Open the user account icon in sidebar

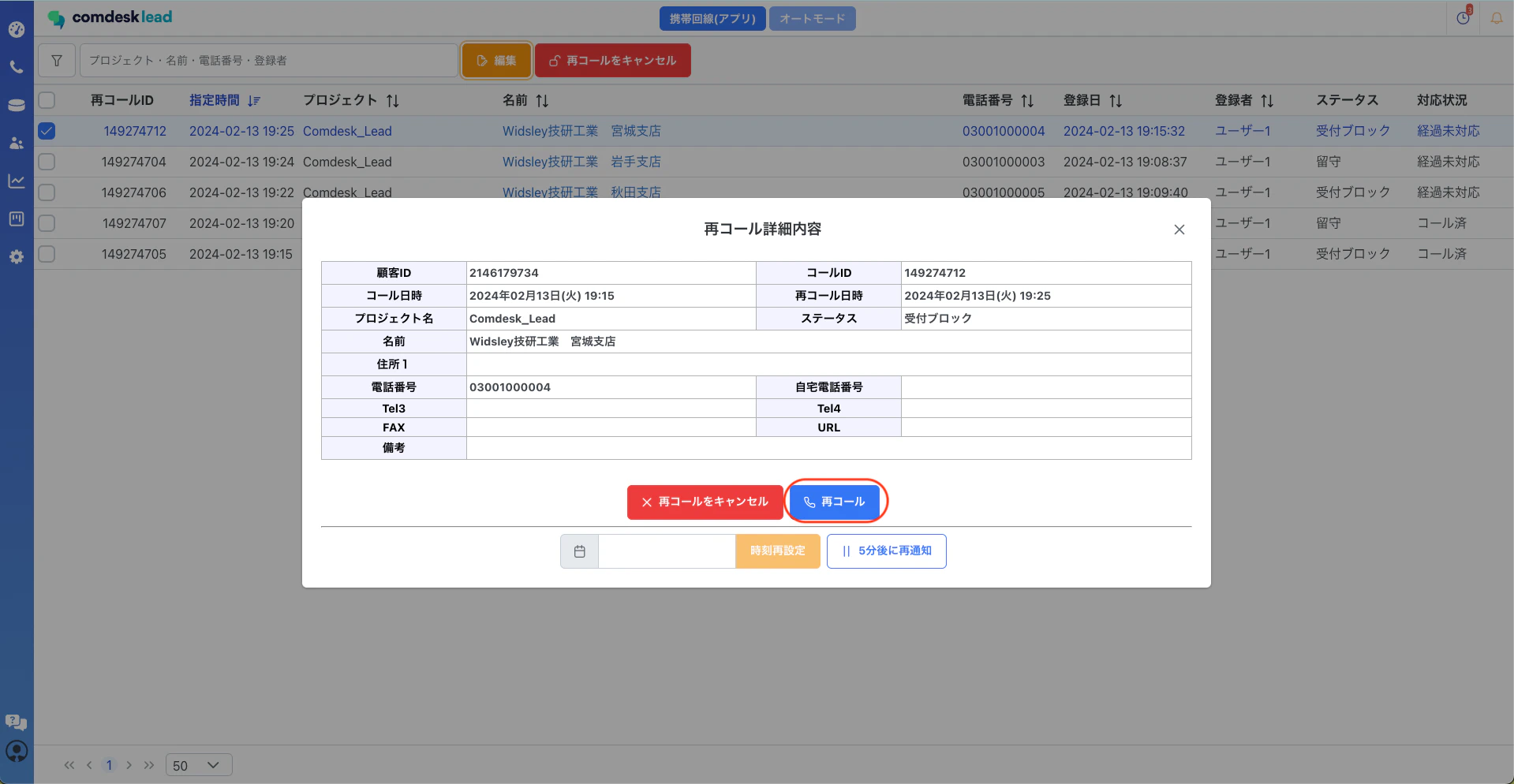coord(17,752)
